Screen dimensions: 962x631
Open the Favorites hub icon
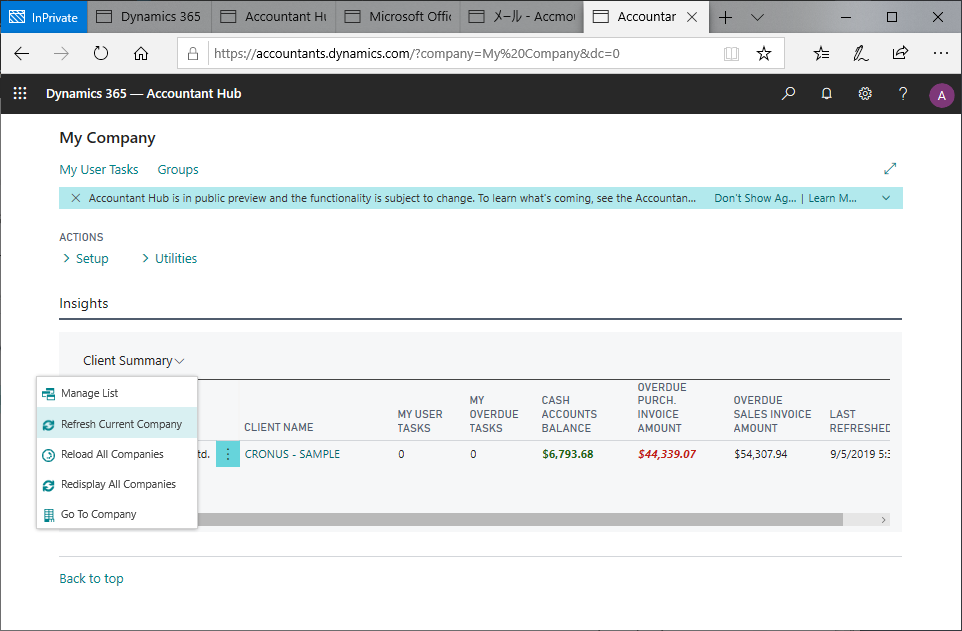tap(822, 53)
